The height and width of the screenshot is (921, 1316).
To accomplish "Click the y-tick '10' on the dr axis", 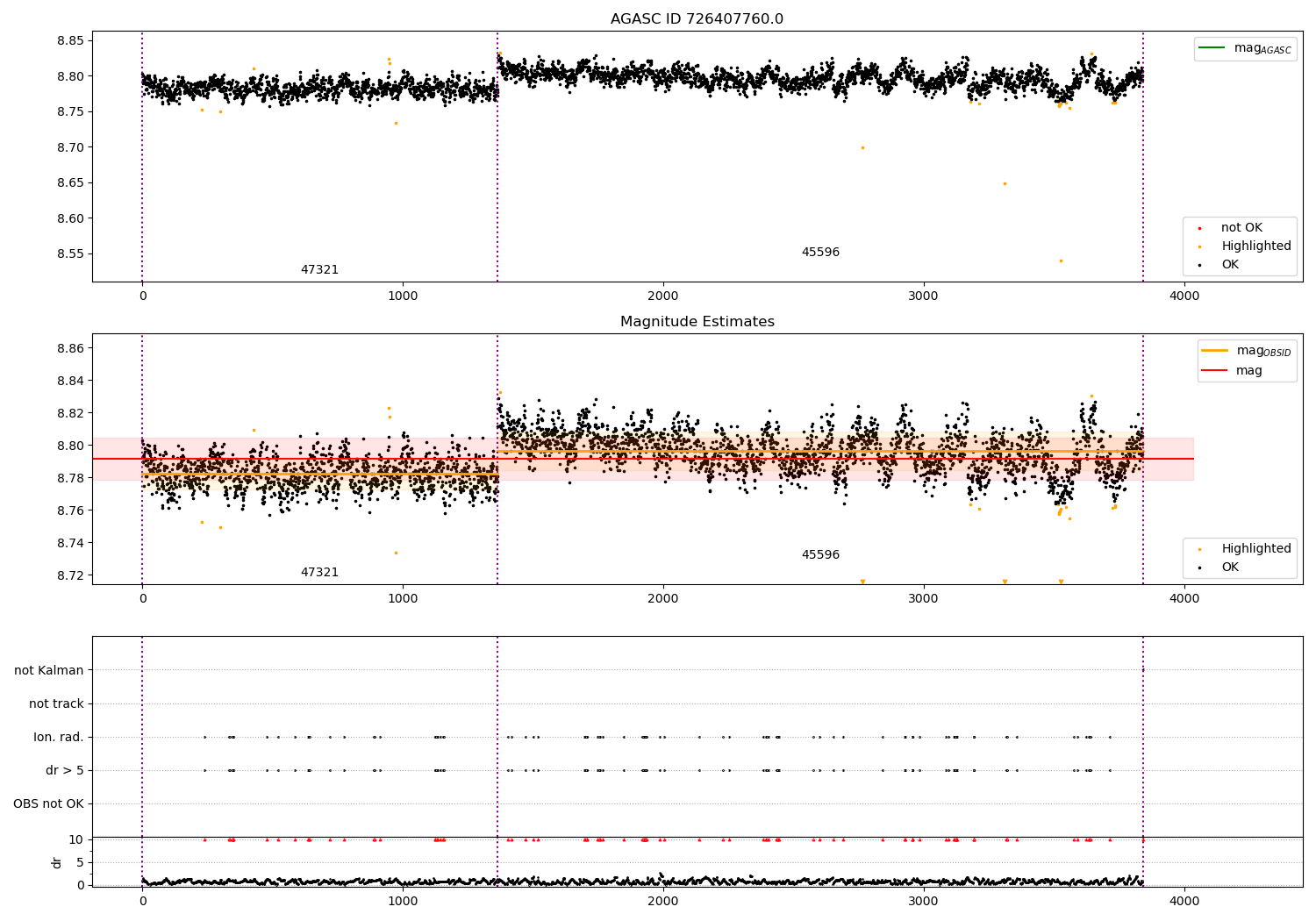I will click(x=76, y=839).
